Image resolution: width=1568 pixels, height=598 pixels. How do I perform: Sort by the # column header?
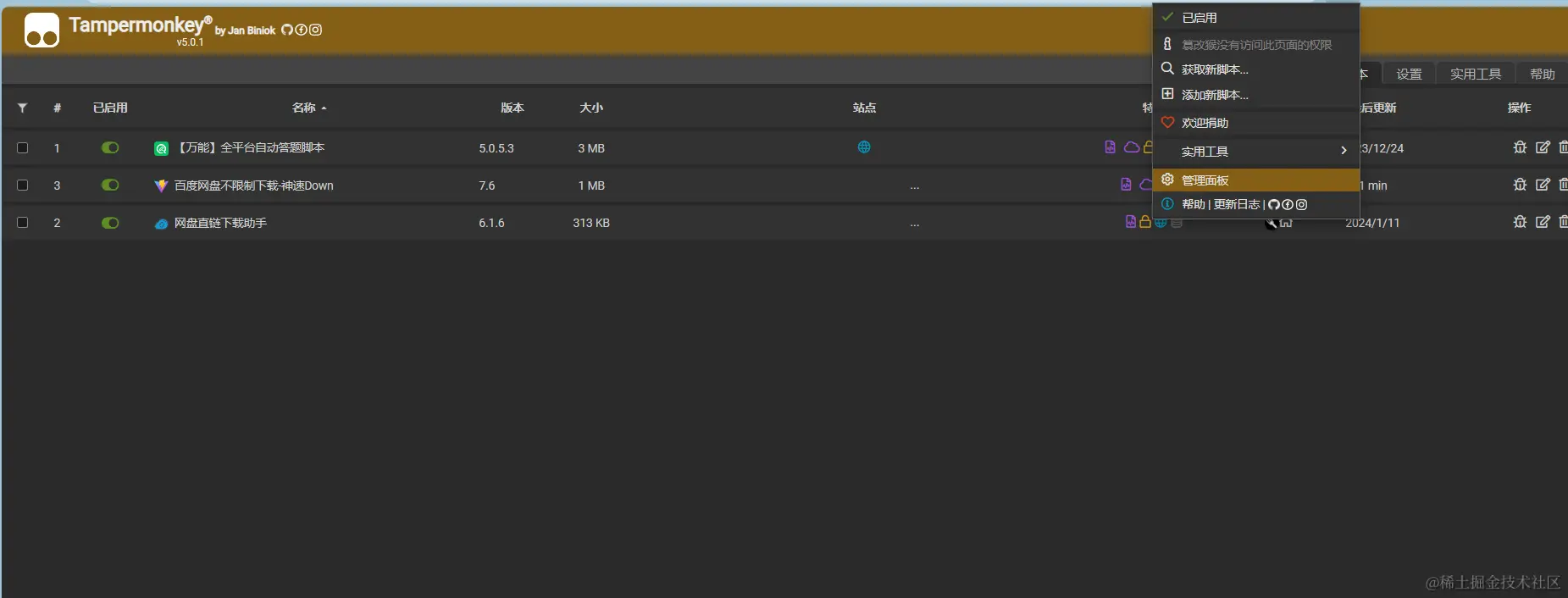tap(57, 108)
